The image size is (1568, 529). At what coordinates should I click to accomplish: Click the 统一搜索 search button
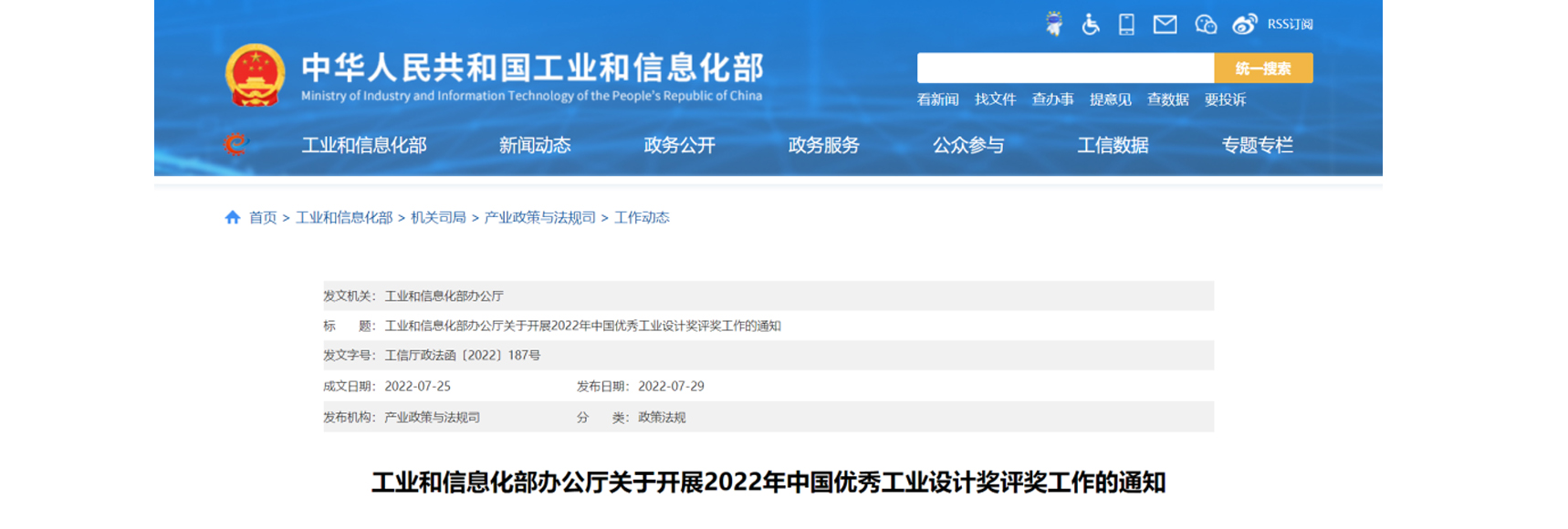point(1263,68)
